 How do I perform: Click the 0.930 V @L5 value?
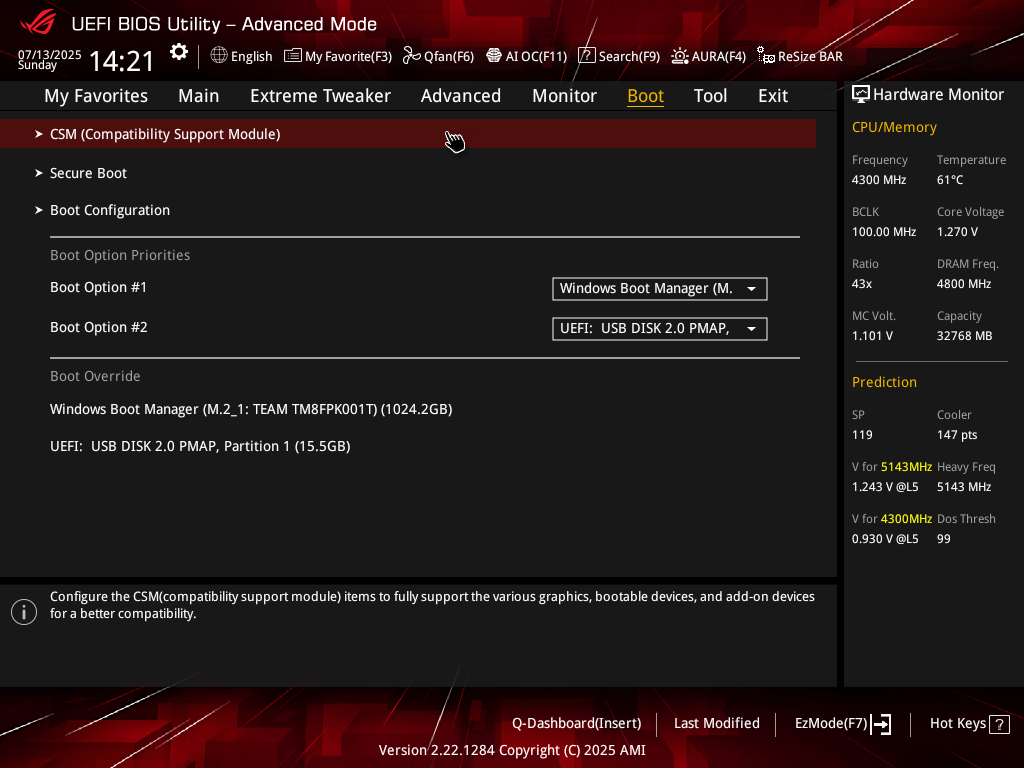tap(885, 539)
